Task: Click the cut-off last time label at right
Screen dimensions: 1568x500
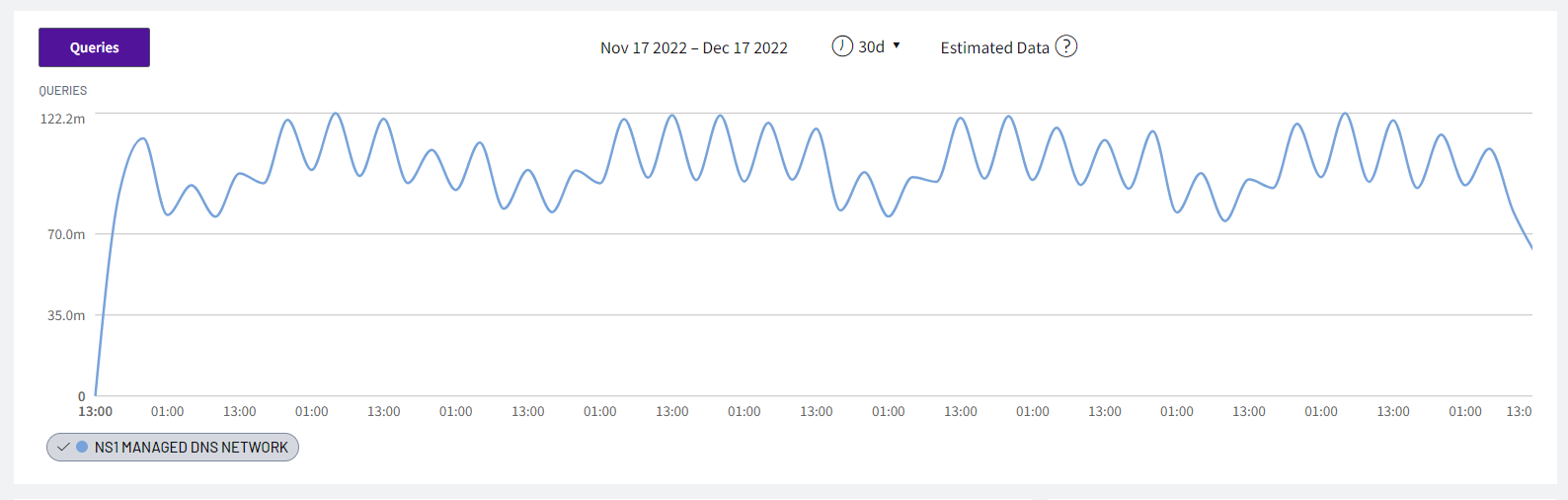Action: point(1519,411)
